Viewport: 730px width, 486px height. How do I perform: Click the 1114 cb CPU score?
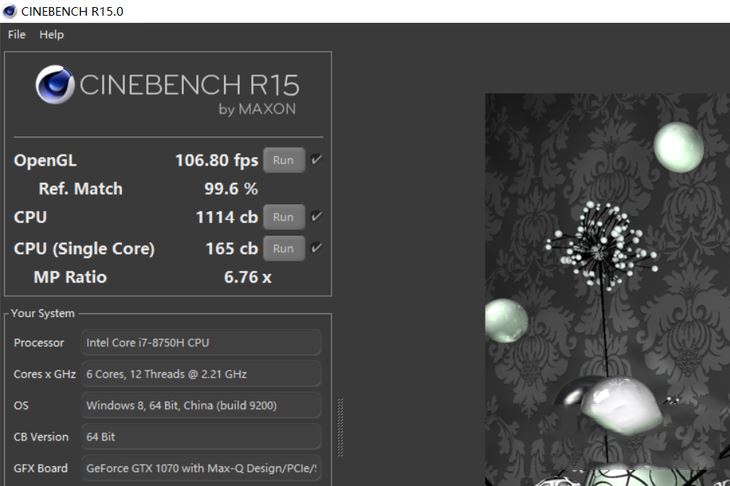pyautogui.click(x=227, y=217)
